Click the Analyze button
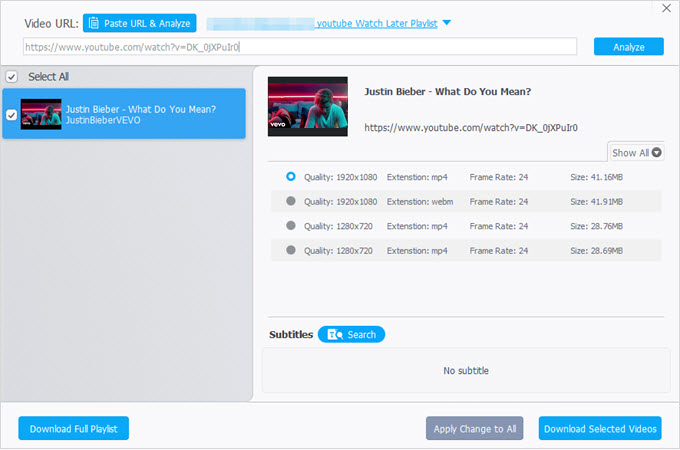 pyautogui.click(x=628, y=46)
